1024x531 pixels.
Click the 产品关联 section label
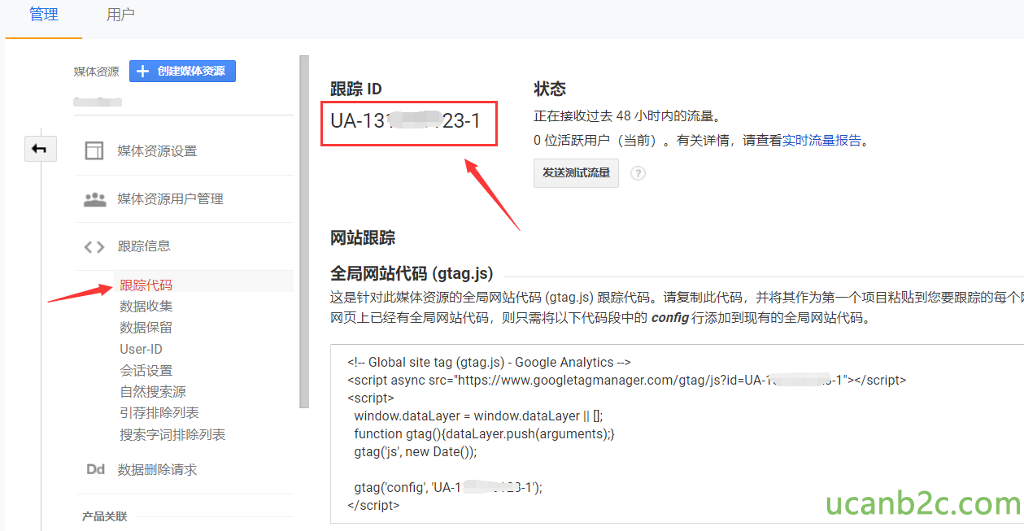coord(104,517)
